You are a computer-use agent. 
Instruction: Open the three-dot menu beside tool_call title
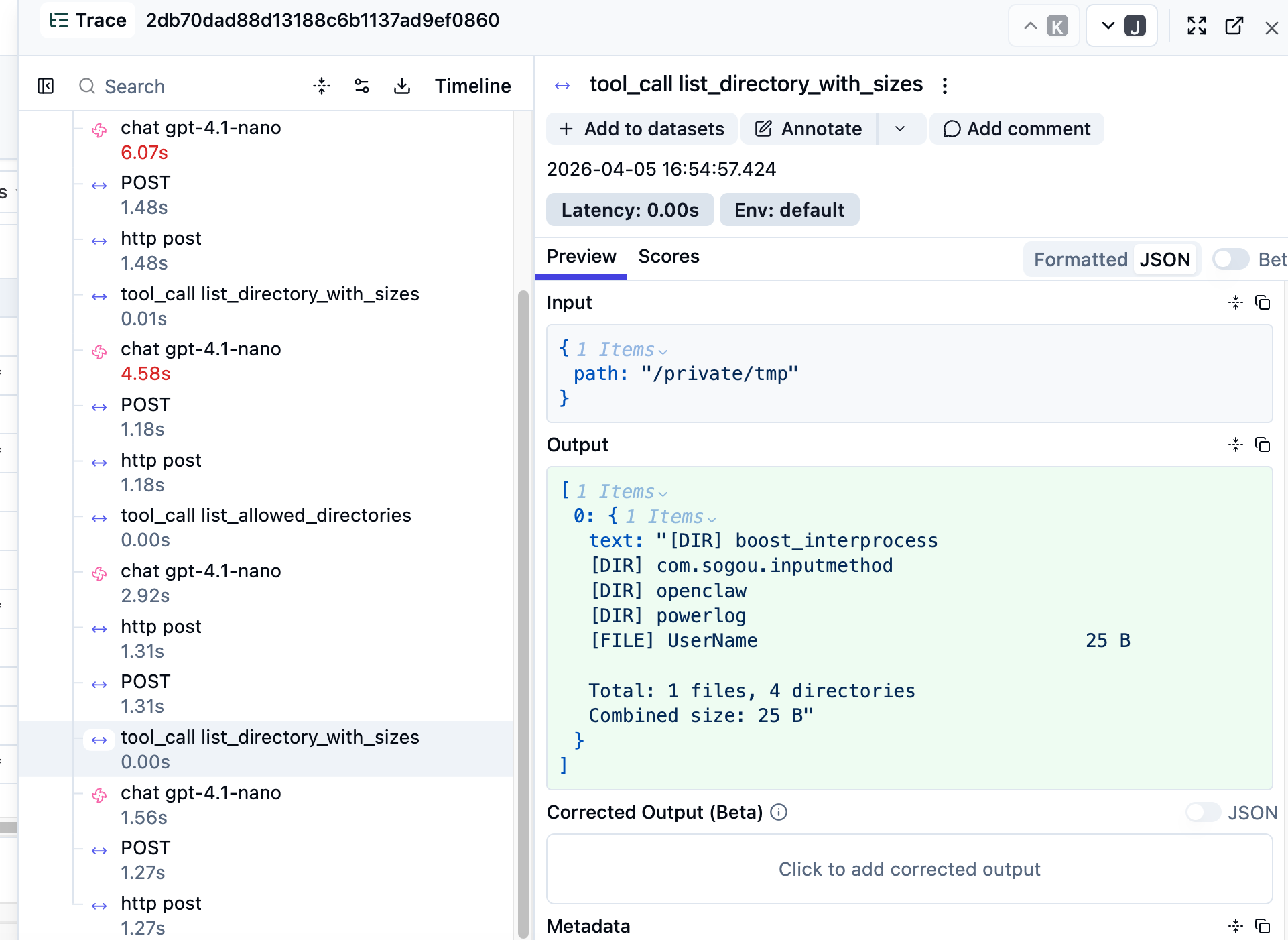(945, 86)
